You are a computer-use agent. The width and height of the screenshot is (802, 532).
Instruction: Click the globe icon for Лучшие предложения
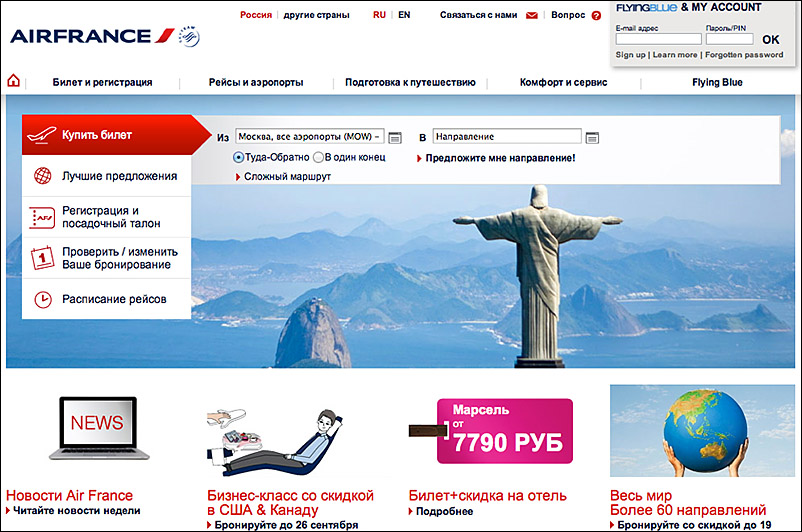point(42,175)
